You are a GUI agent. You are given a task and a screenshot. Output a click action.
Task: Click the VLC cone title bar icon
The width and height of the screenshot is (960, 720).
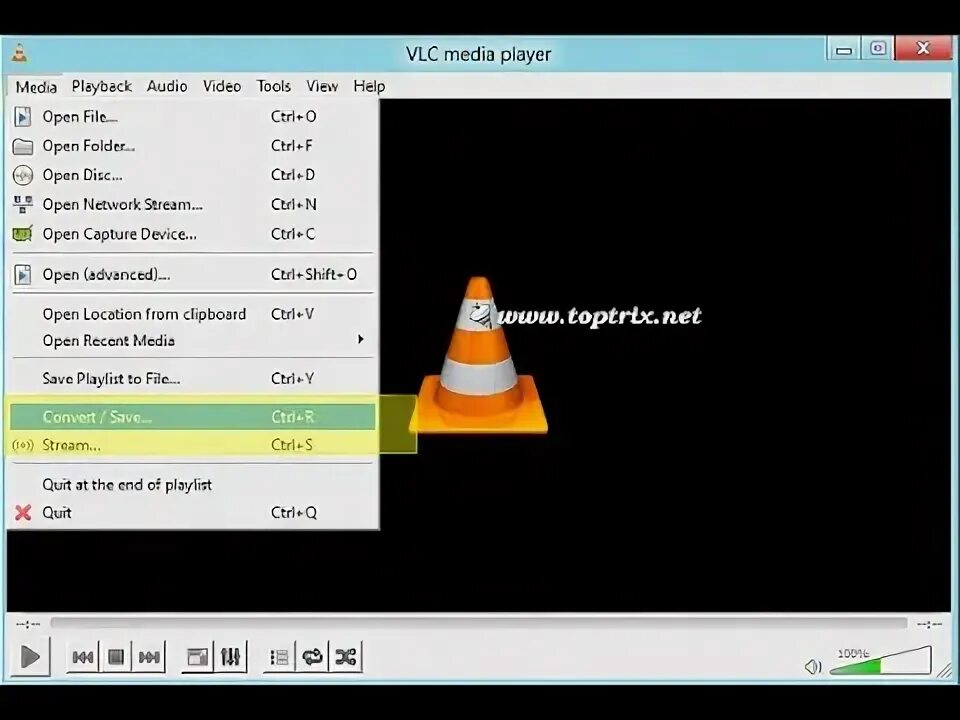[20, 53]
